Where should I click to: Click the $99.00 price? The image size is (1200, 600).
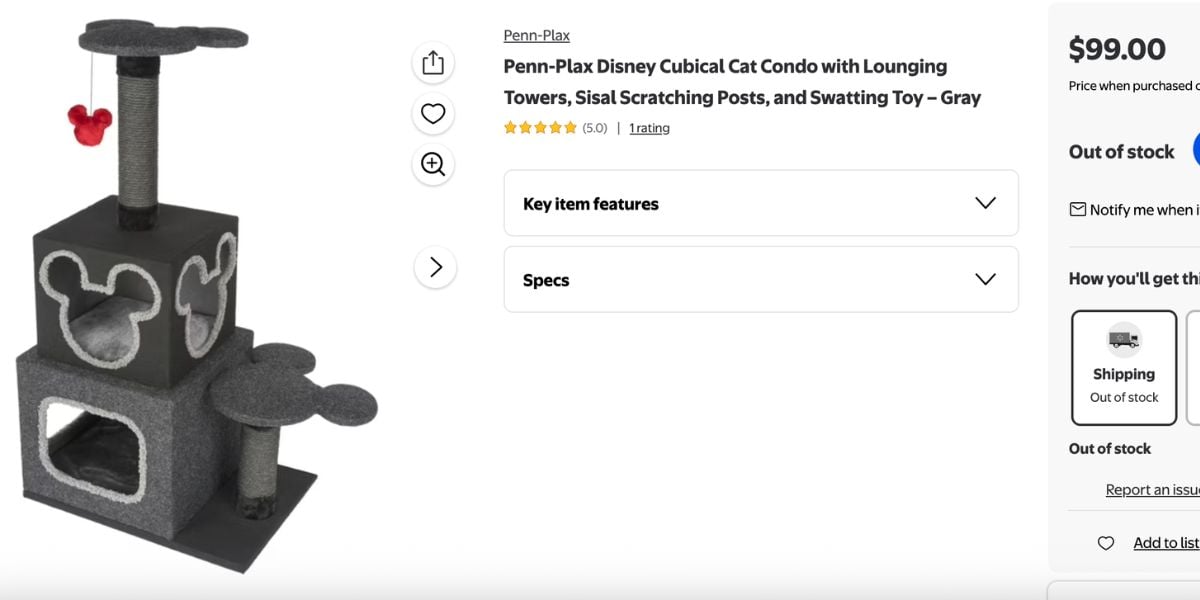coord(1117,49)
